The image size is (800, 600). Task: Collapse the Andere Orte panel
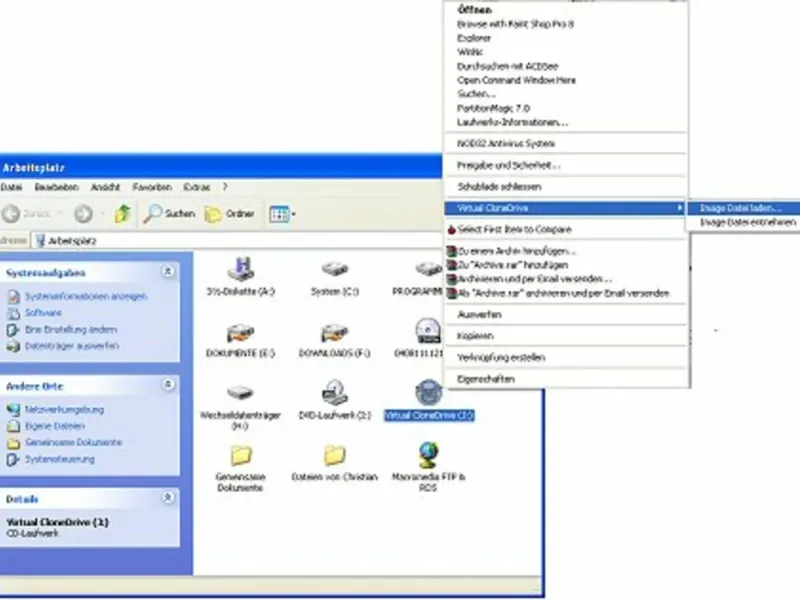(167, 385)
